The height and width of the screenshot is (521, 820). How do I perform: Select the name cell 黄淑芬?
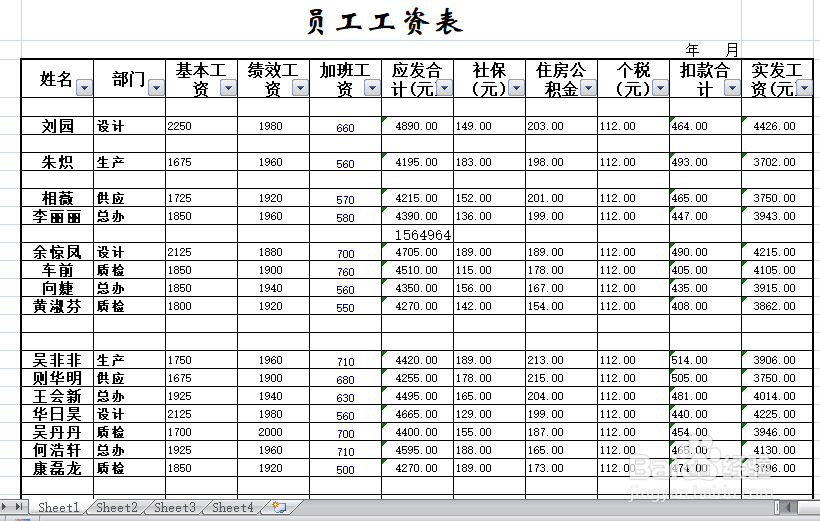point(58,306)
